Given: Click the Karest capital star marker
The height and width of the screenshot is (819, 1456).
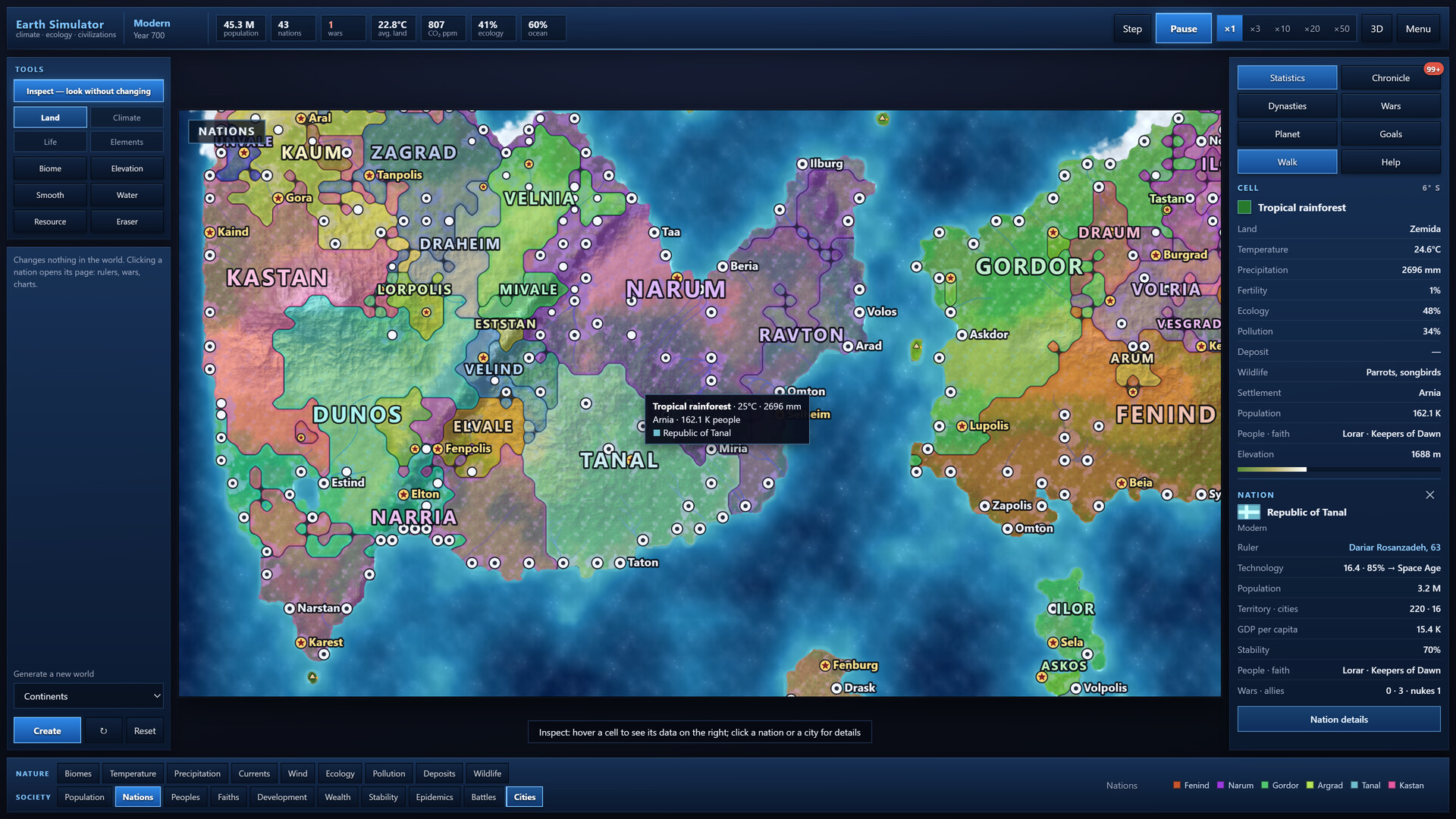Looking at the screenshot, I should coord(301,642).
